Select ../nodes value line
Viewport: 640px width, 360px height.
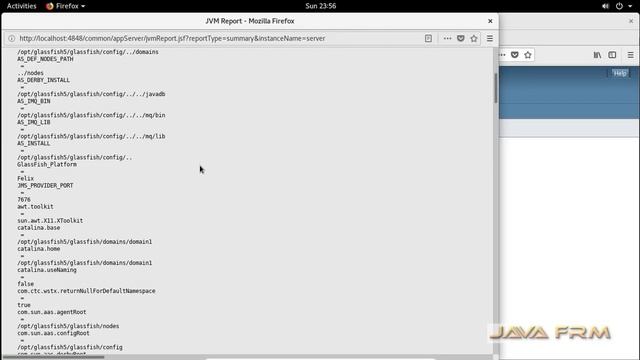click(x=31, y=73)
